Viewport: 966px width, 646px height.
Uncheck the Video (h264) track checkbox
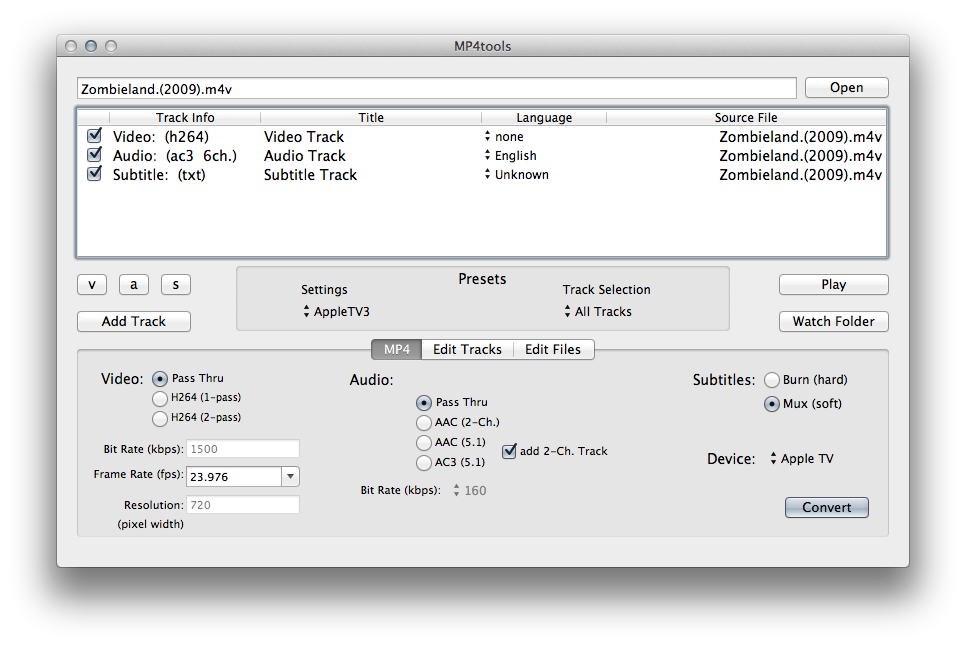[95, 135]
